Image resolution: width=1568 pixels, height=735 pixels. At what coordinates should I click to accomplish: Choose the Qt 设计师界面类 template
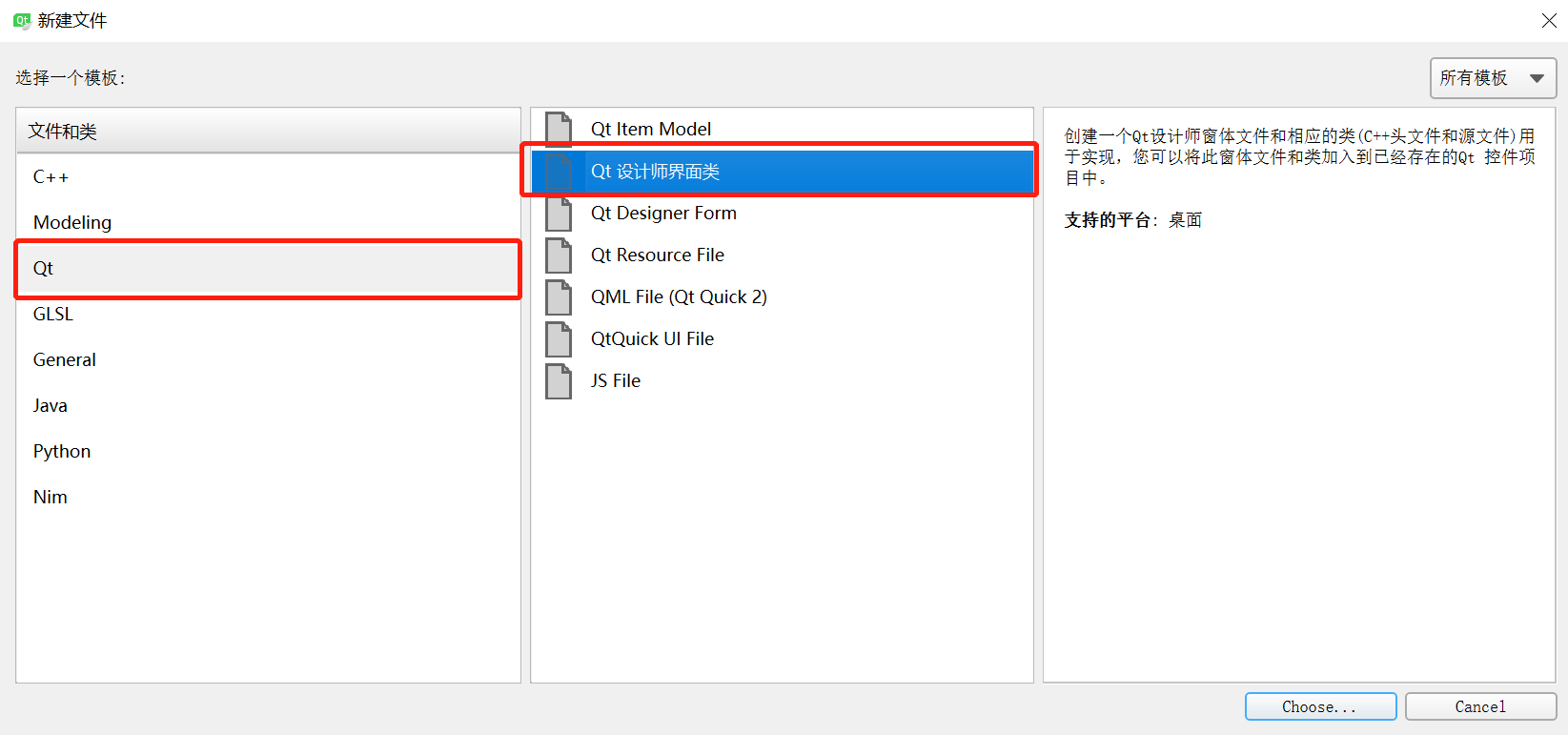pyautogui.click(x=782, y=172)
